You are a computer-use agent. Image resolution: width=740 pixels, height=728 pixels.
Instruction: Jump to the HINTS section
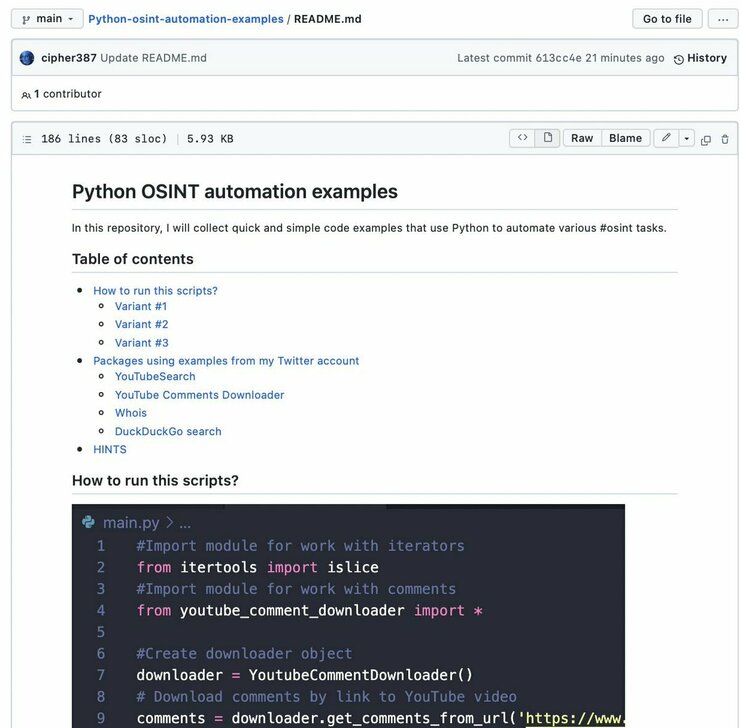point(109,449)
